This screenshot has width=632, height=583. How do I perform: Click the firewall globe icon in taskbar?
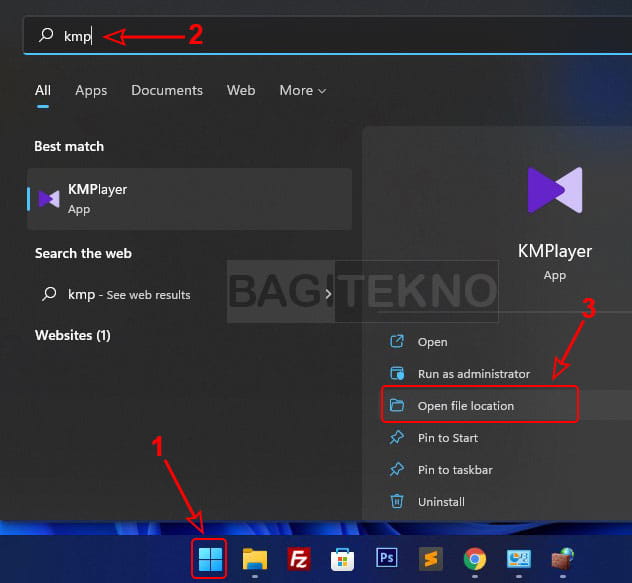[x=563, y=559]
